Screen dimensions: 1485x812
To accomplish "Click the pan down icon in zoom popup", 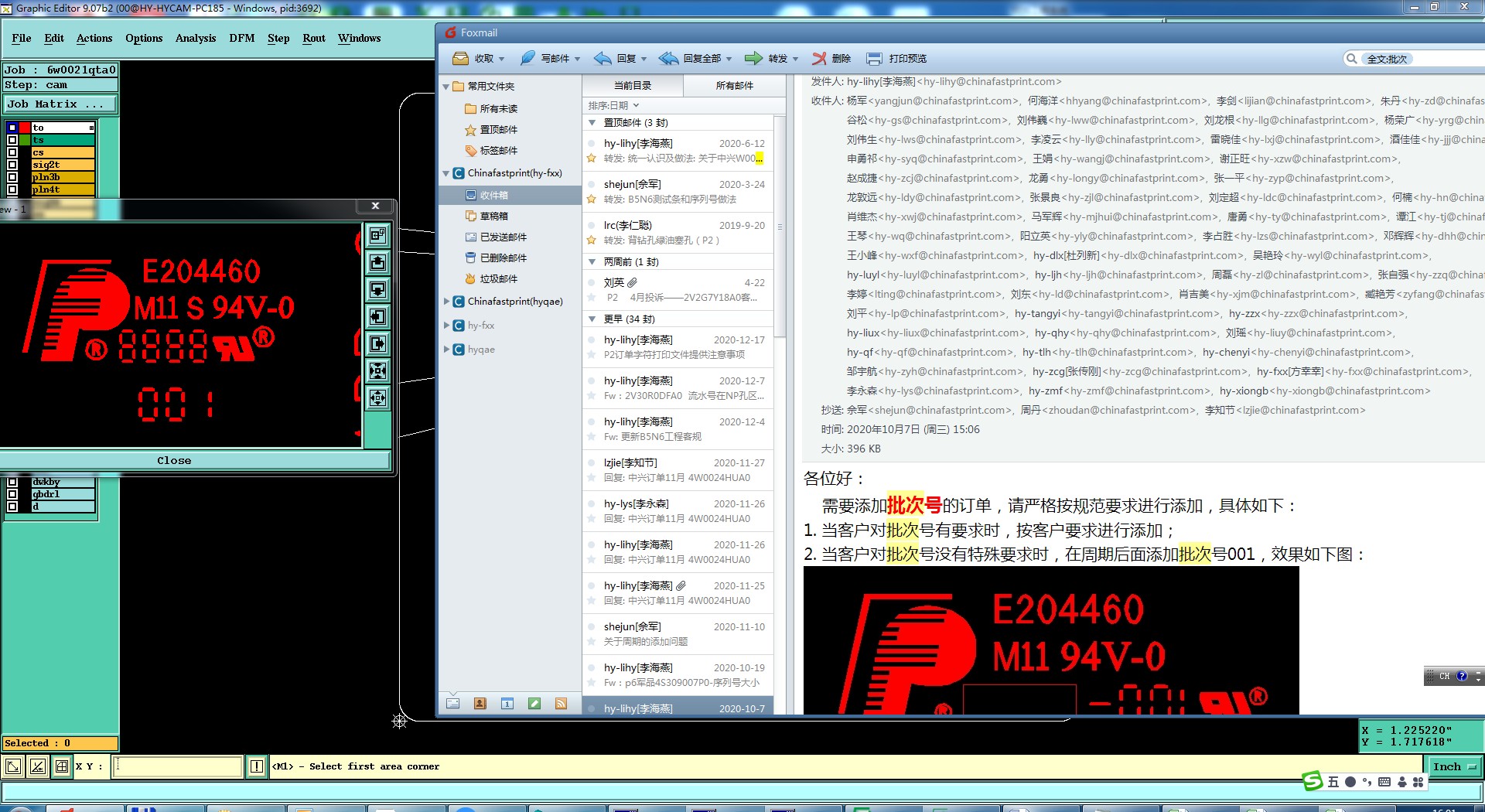I will click(x=377, y=289).
